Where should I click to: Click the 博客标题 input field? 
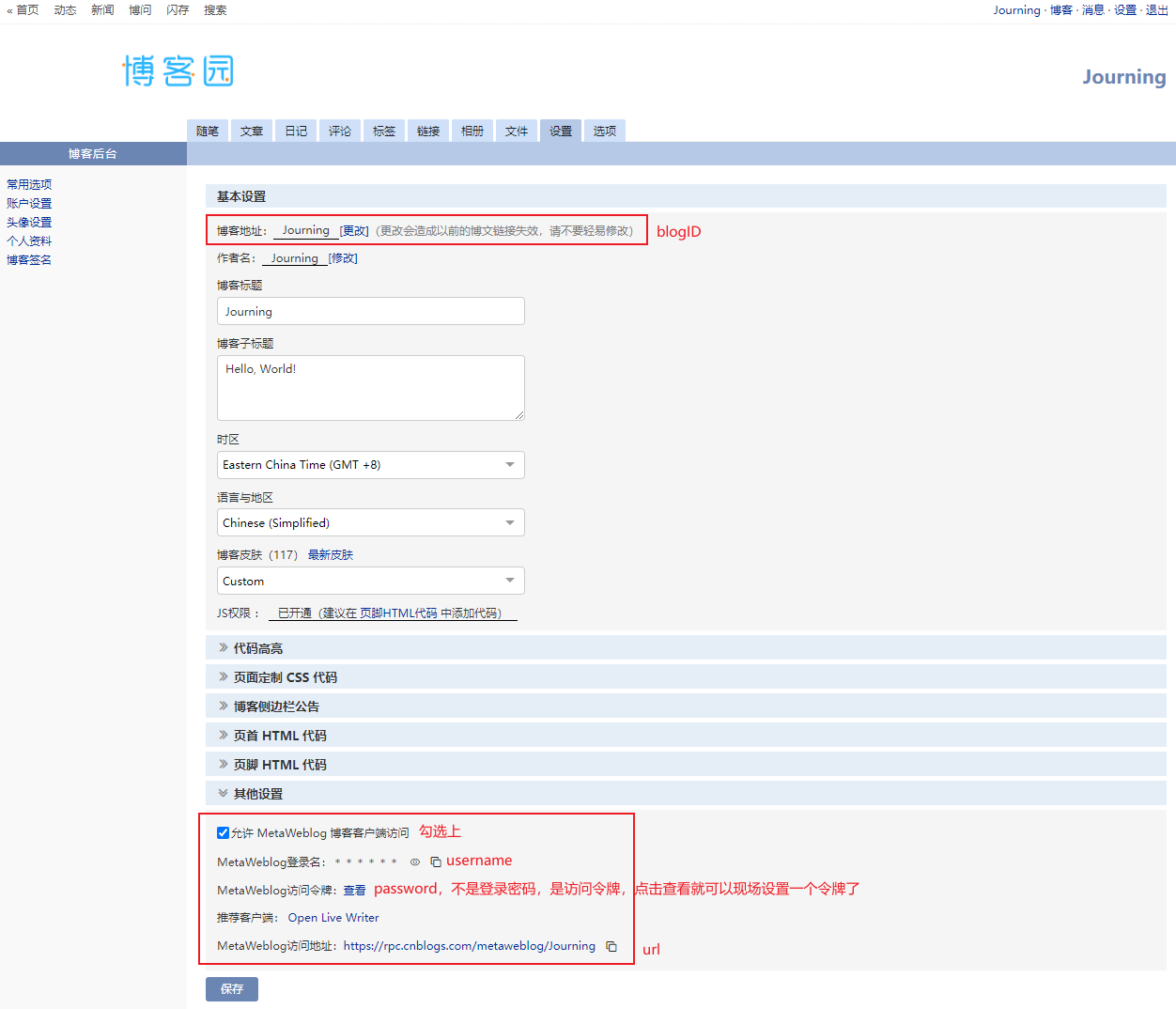(370, 312)
